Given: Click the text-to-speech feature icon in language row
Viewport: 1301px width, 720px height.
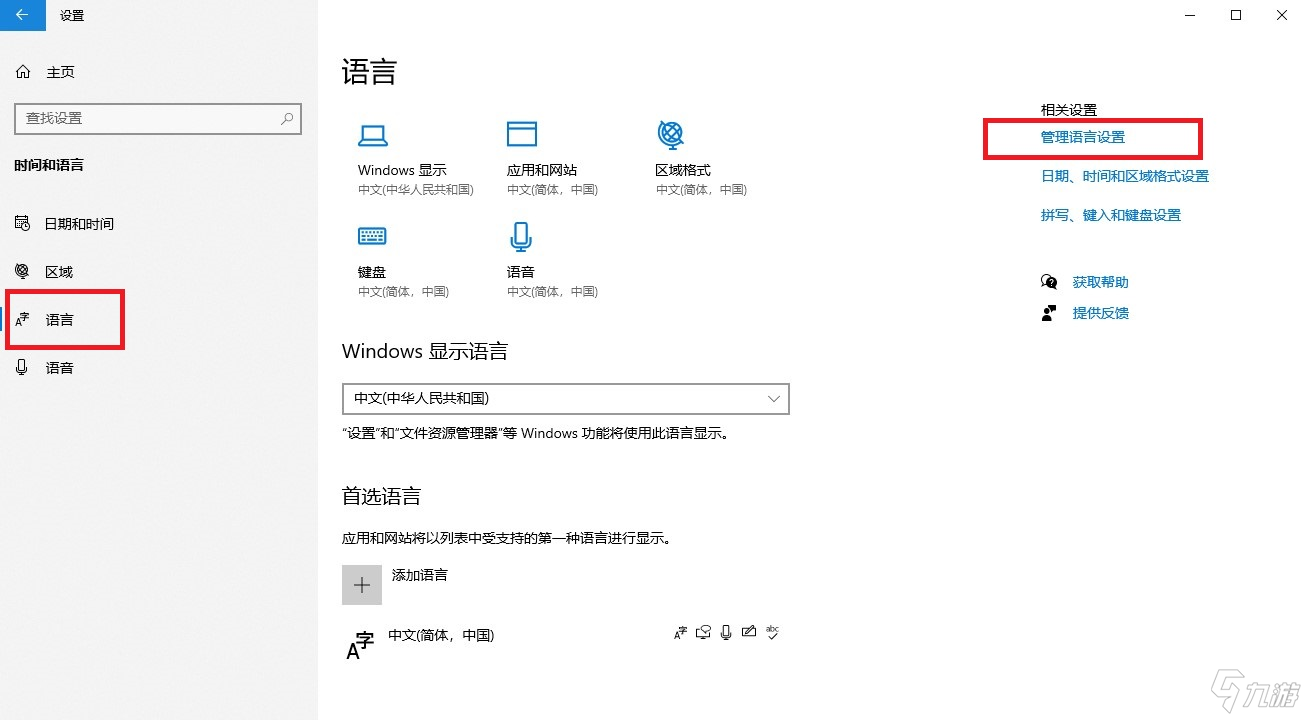Looking at the screenshot, I should tap(704, 632).
